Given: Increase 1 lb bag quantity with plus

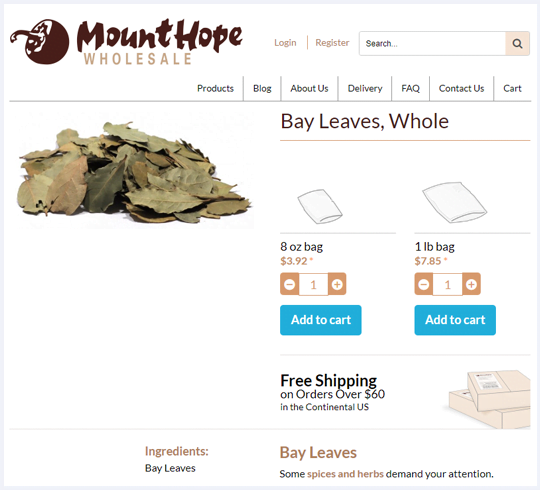Looking at the screenshot, I should click(471, 284).
